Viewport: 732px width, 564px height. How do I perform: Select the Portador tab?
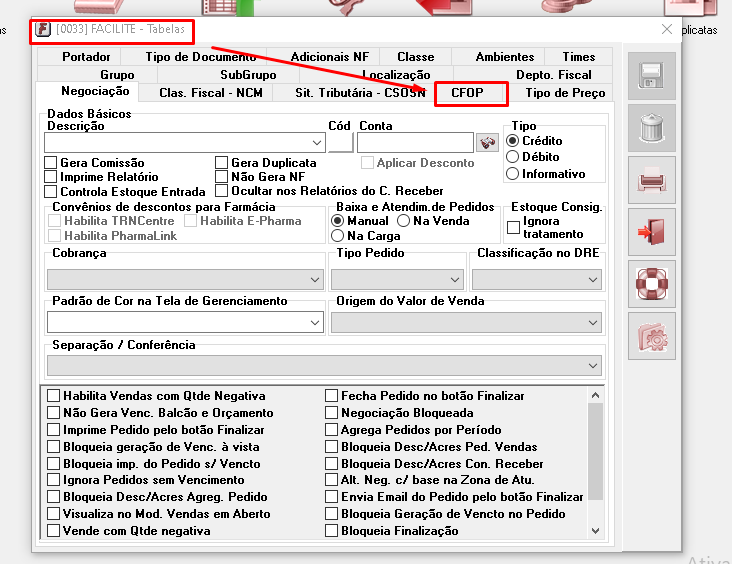coord(86,57)
